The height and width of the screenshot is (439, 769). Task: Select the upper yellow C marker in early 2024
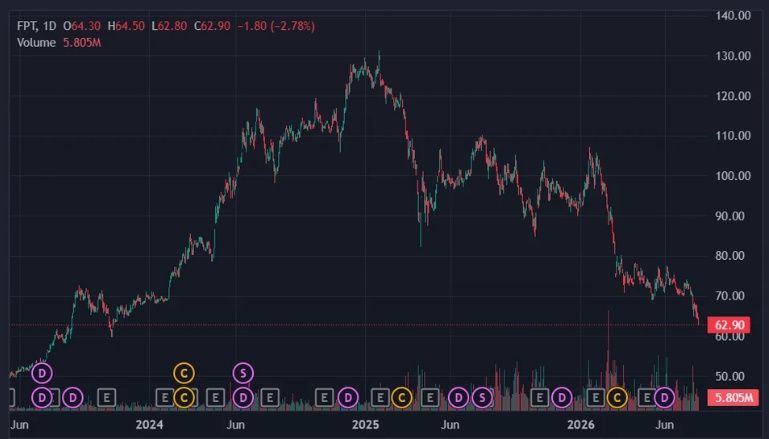pos(184,373)
